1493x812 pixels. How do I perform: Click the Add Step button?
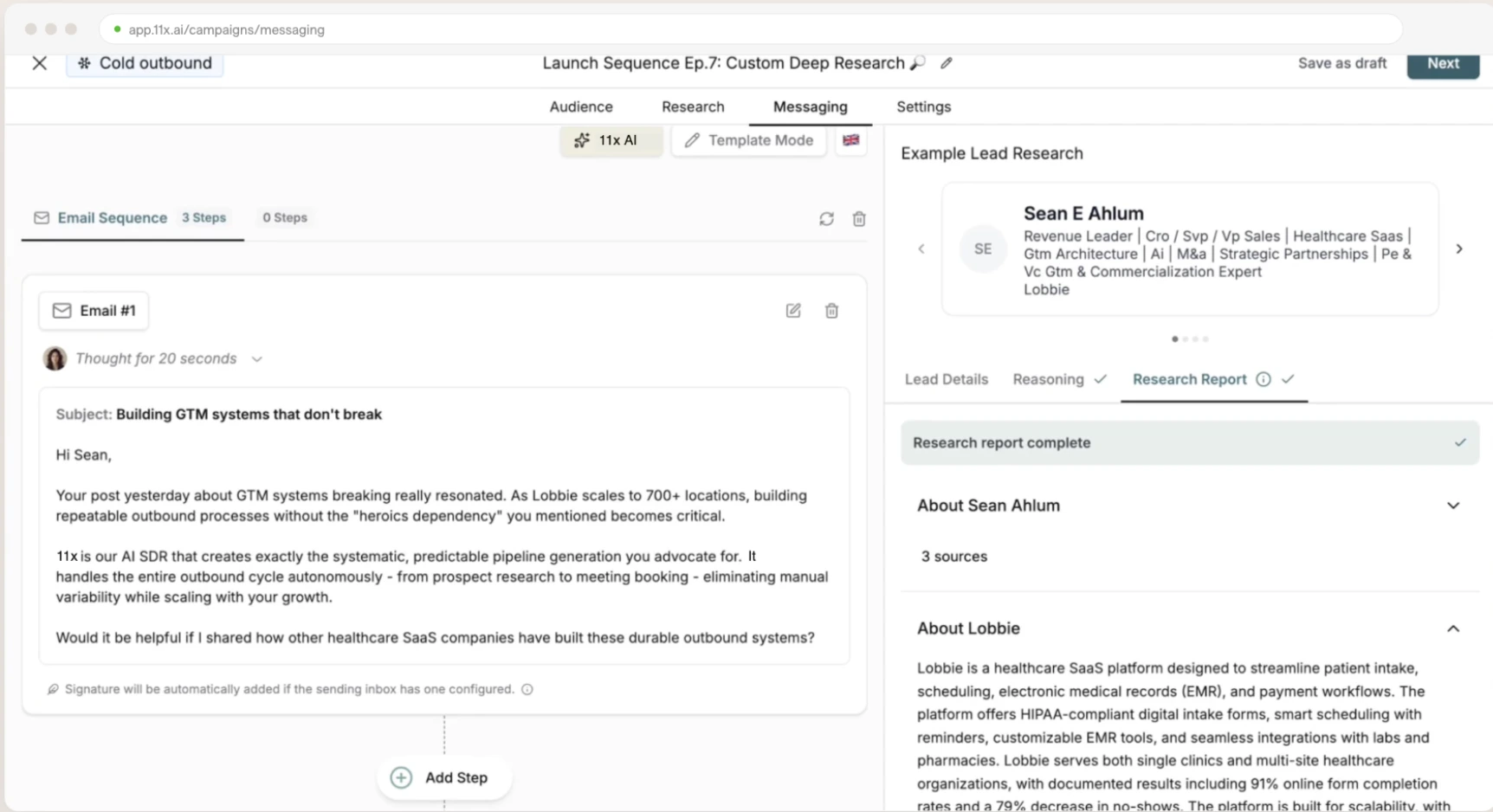click(x=444, y=777)
